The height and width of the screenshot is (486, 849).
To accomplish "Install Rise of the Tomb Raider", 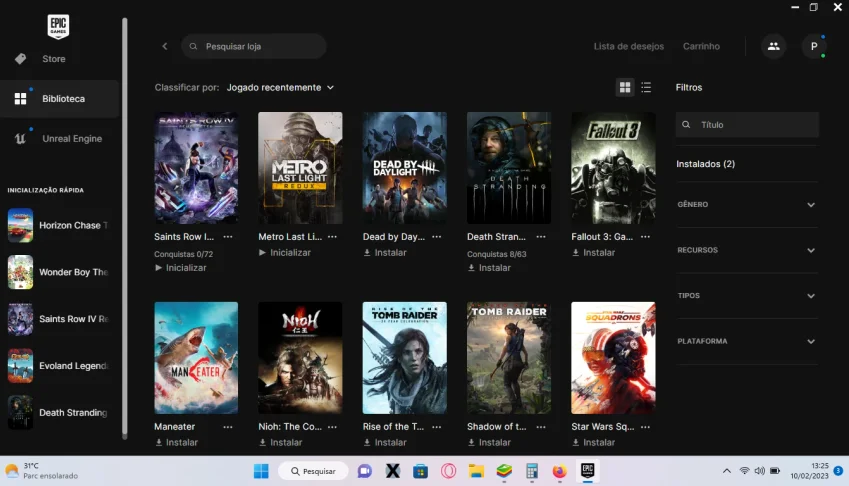I will click(385, 442).
